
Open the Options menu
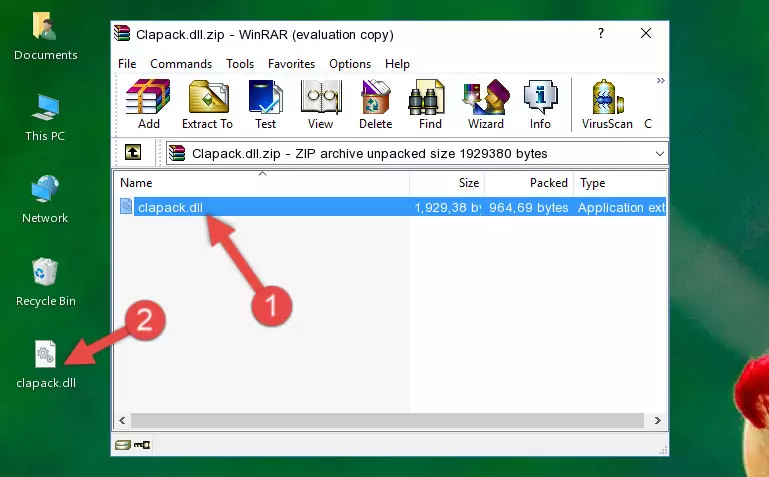[350, 64]
